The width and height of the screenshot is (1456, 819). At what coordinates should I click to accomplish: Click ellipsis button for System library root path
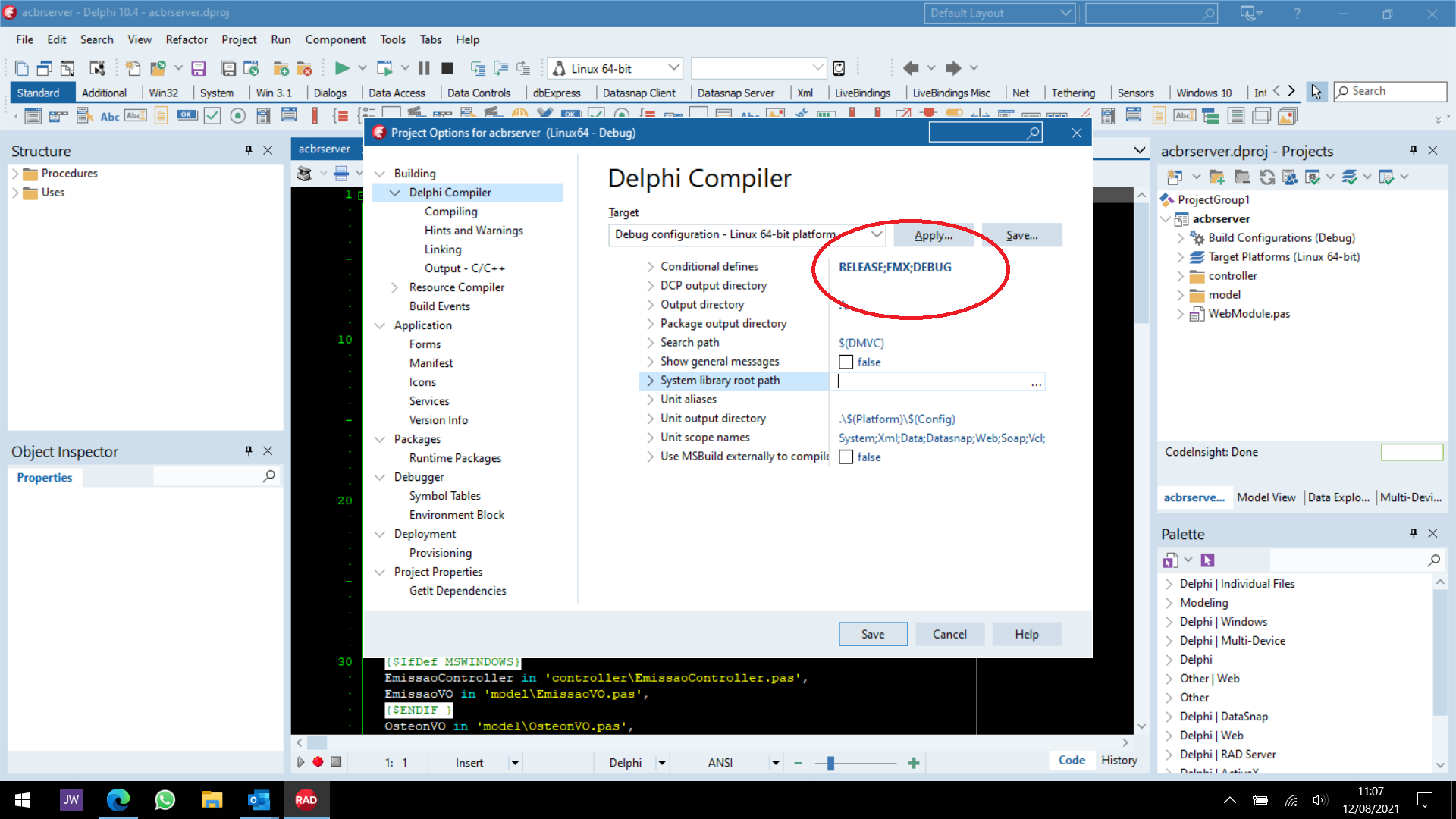(x=1036, y=381)
